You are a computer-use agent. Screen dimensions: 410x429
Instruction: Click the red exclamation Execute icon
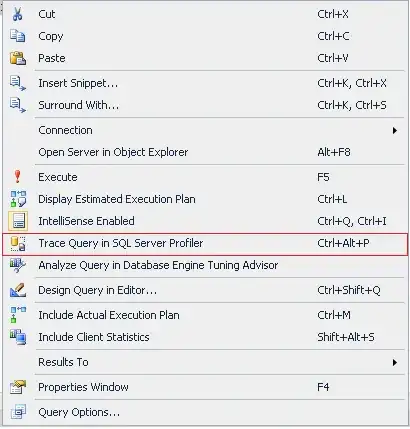[x=17, y=177]
